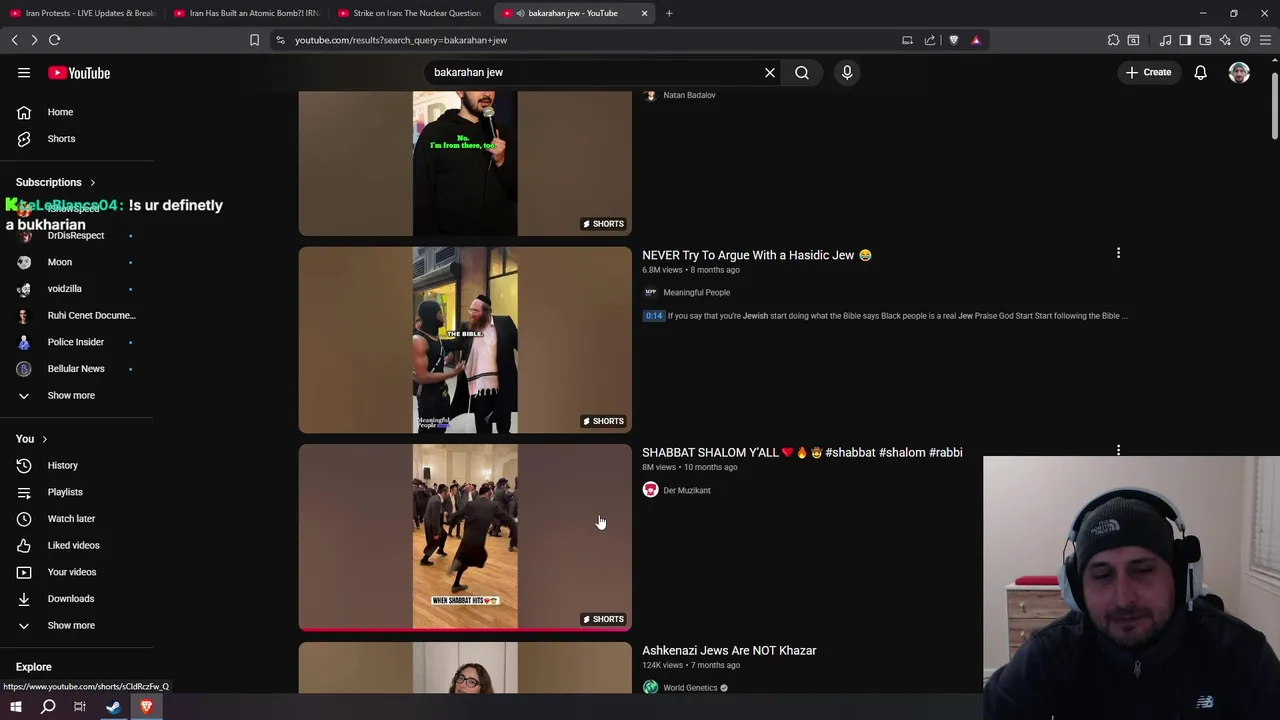Visit the Der Muzikant channel
The image size is (1280, 720).
(x=686, y=490)
